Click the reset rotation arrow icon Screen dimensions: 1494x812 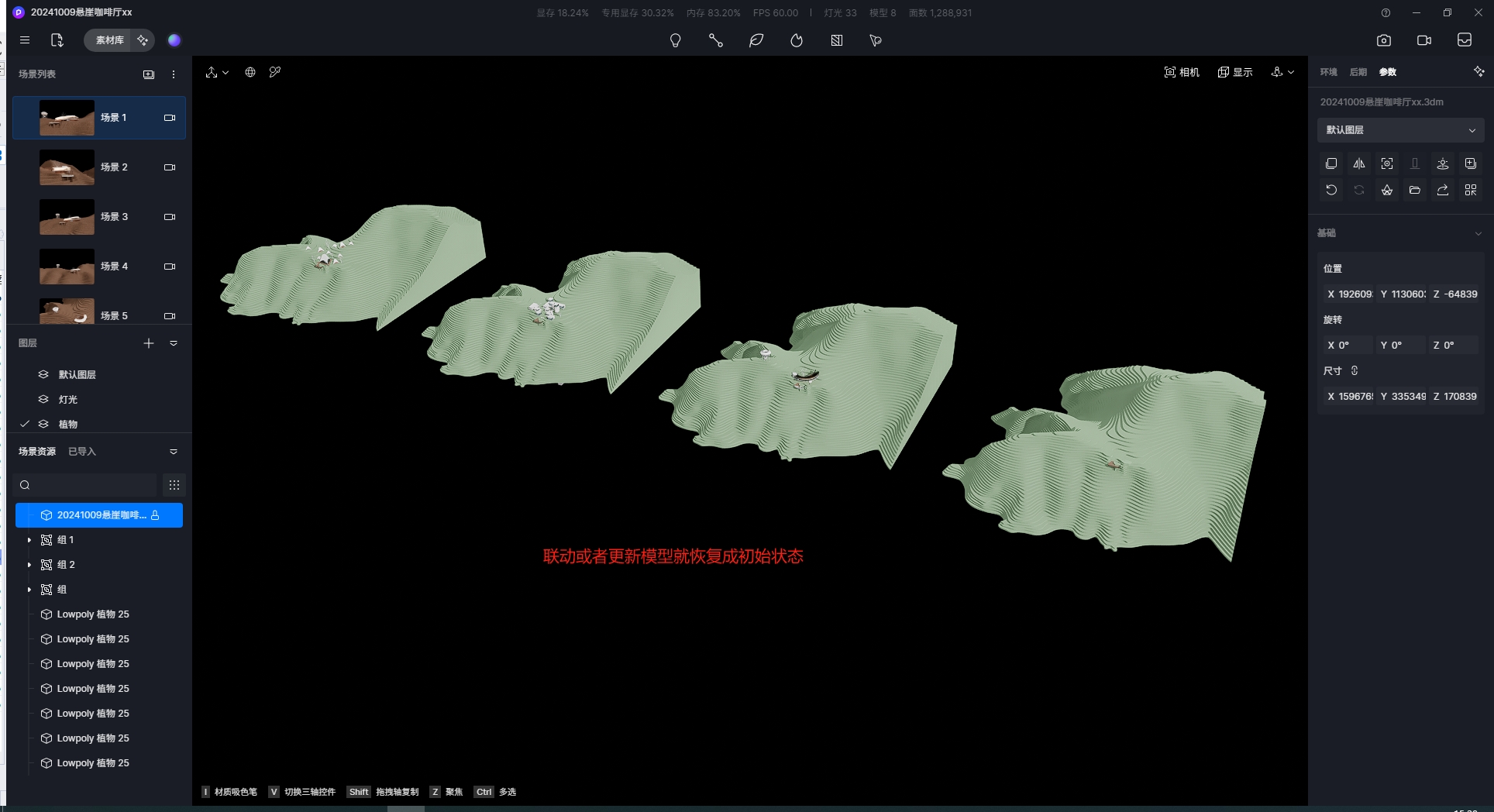click(1331, 190)
